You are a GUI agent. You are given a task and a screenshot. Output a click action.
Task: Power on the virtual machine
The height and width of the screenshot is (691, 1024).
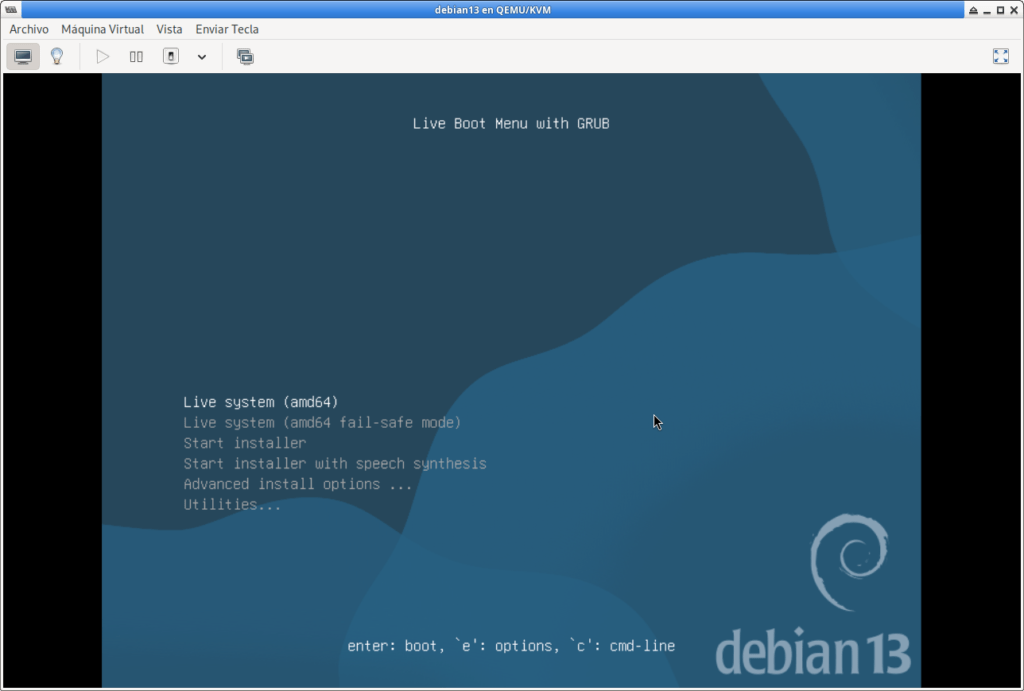coord(103,57)
